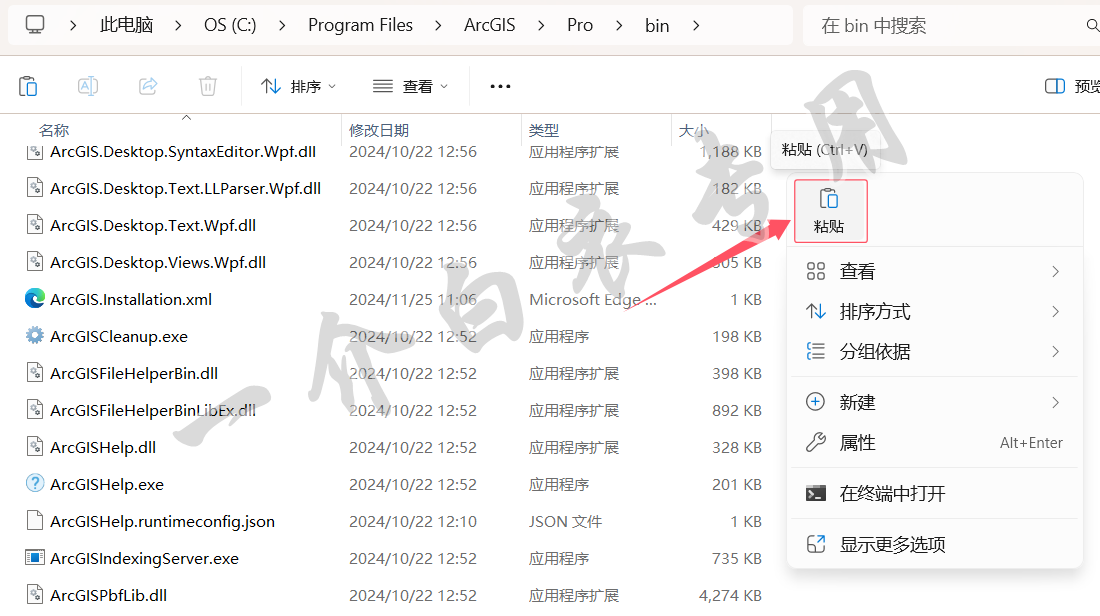Screen dimensions: 1100x616
Task: Select file name ArcGIS.Installation.xml
Action: pyautogui.click(x=131, y=300)
